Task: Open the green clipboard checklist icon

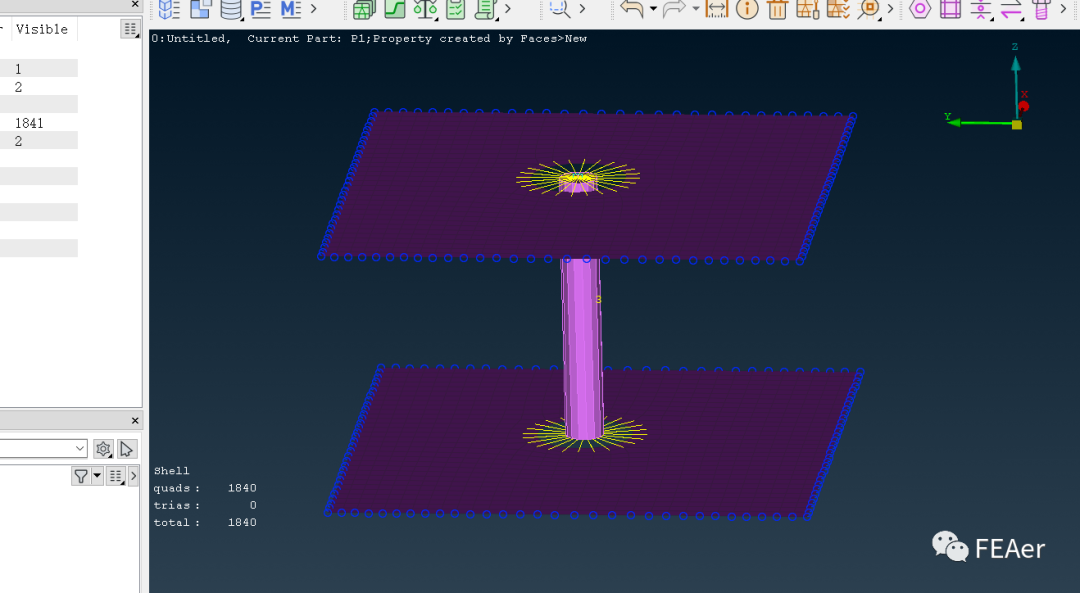Action: [x=455, y=9]
